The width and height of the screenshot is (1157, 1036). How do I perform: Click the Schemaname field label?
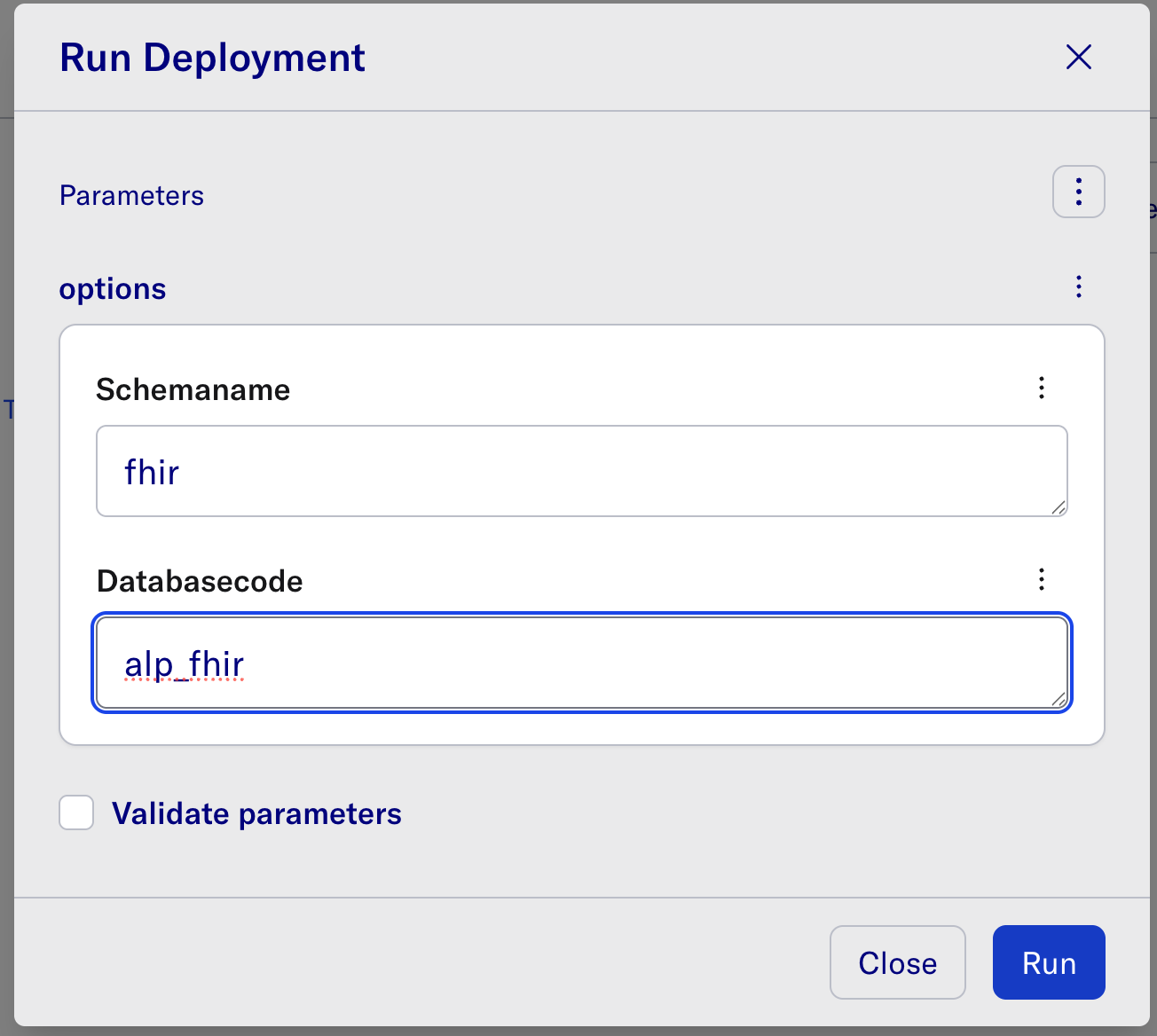(x=193, y=390)
